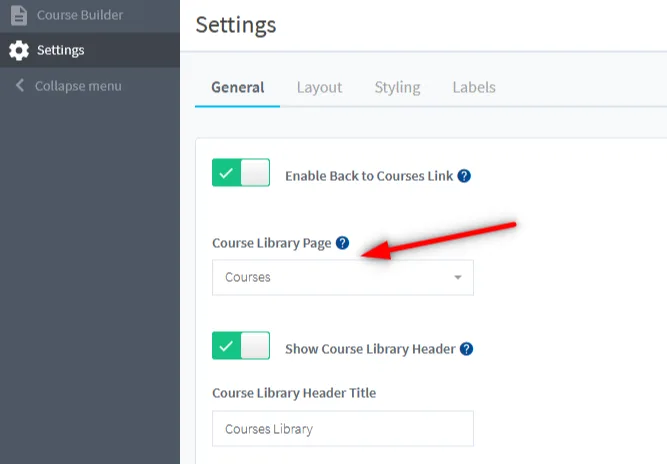Click the Show Course Library Header label

click(x=370, y=349)
